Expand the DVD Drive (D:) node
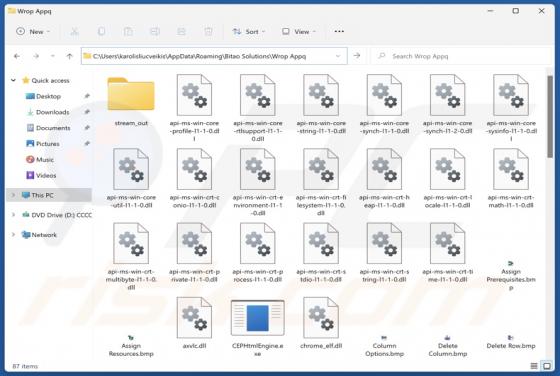 [x=13, y=215]
